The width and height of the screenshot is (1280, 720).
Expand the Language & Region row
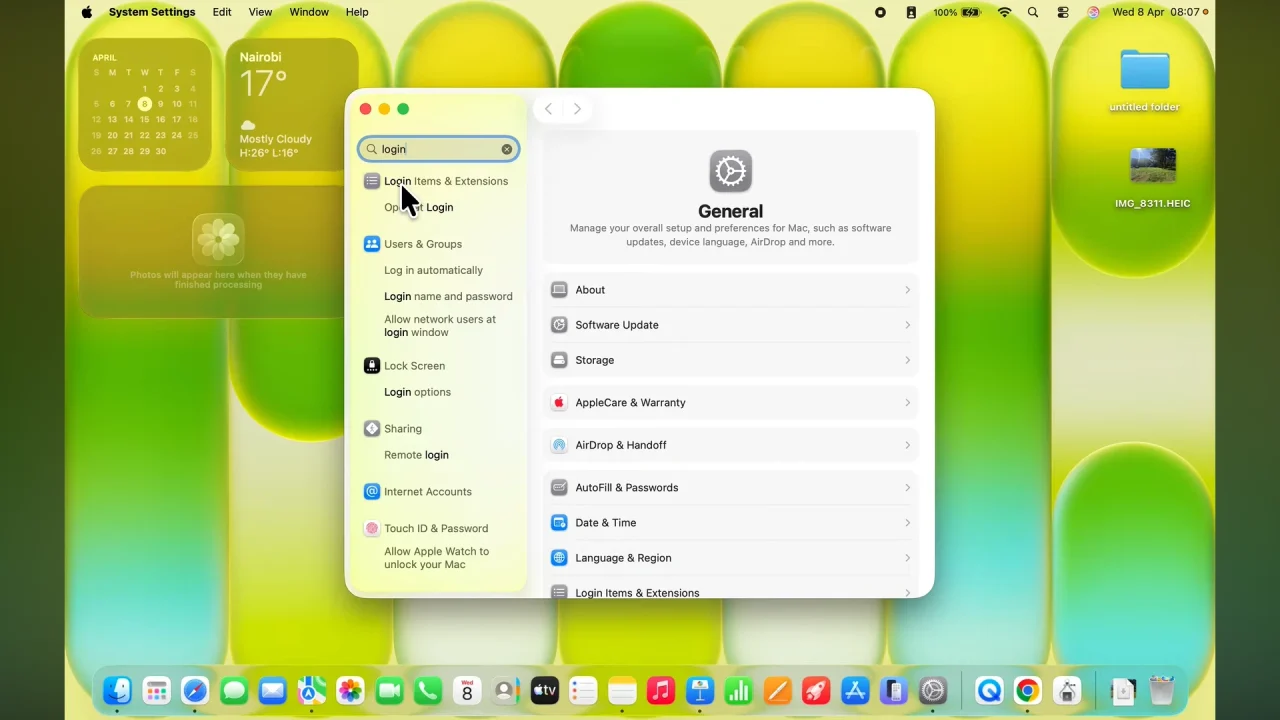[x=906, y=558]
